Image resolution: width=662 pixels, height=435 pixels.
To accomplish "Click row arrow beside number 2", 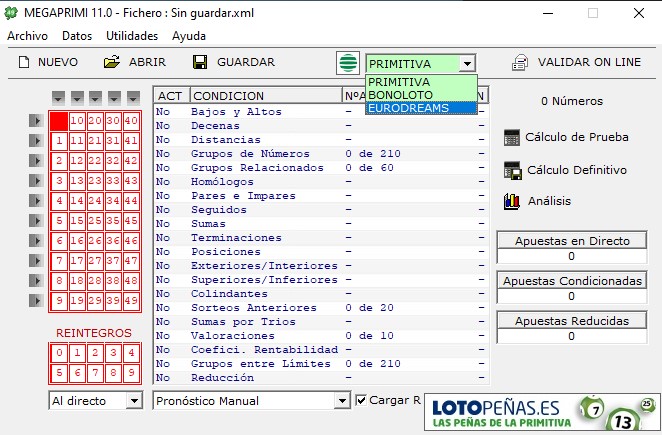I will pos(36,160).
